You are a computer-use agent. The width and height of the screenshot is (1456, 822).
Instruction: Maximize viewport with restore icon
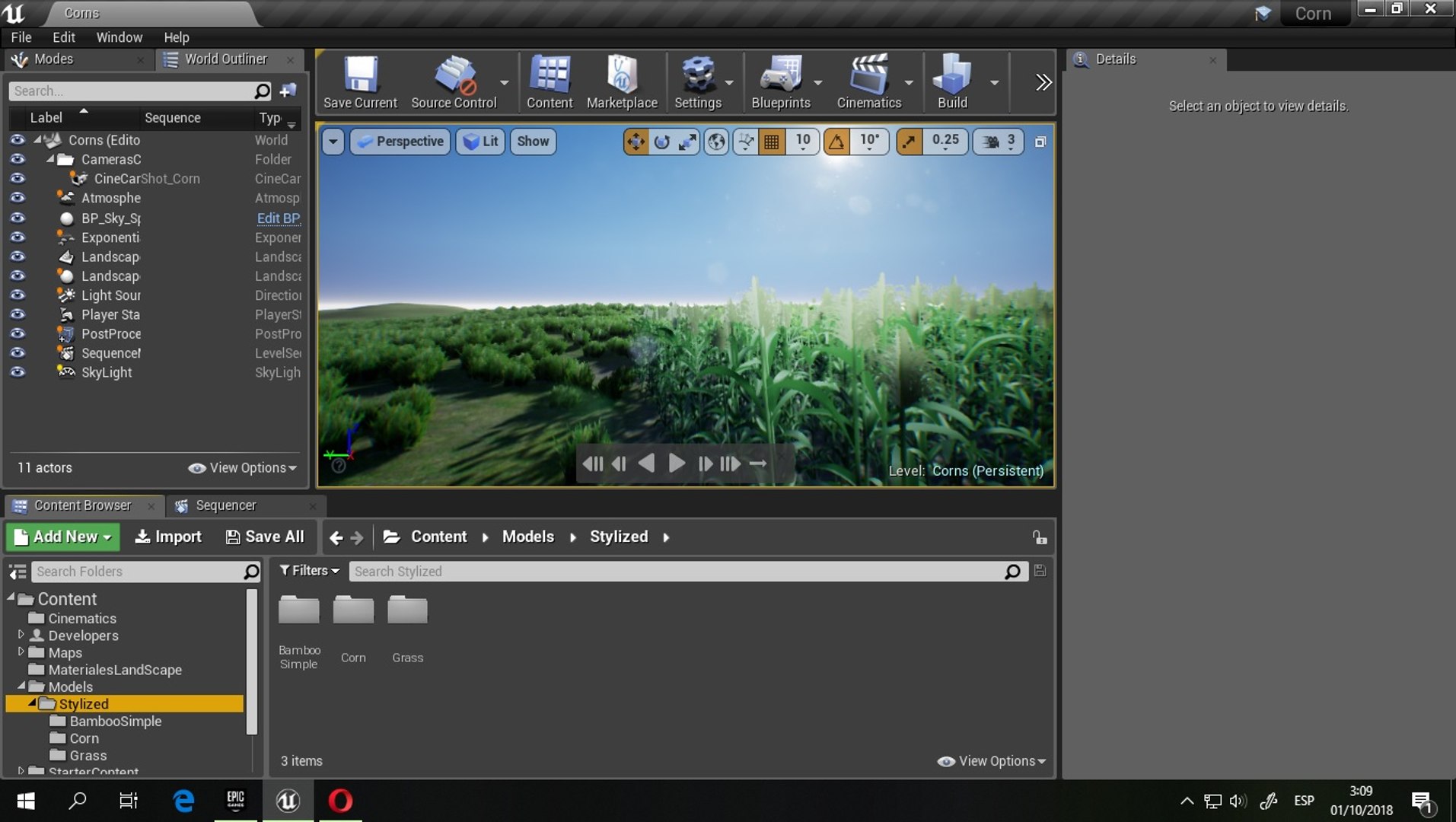tap(1040, 142)
